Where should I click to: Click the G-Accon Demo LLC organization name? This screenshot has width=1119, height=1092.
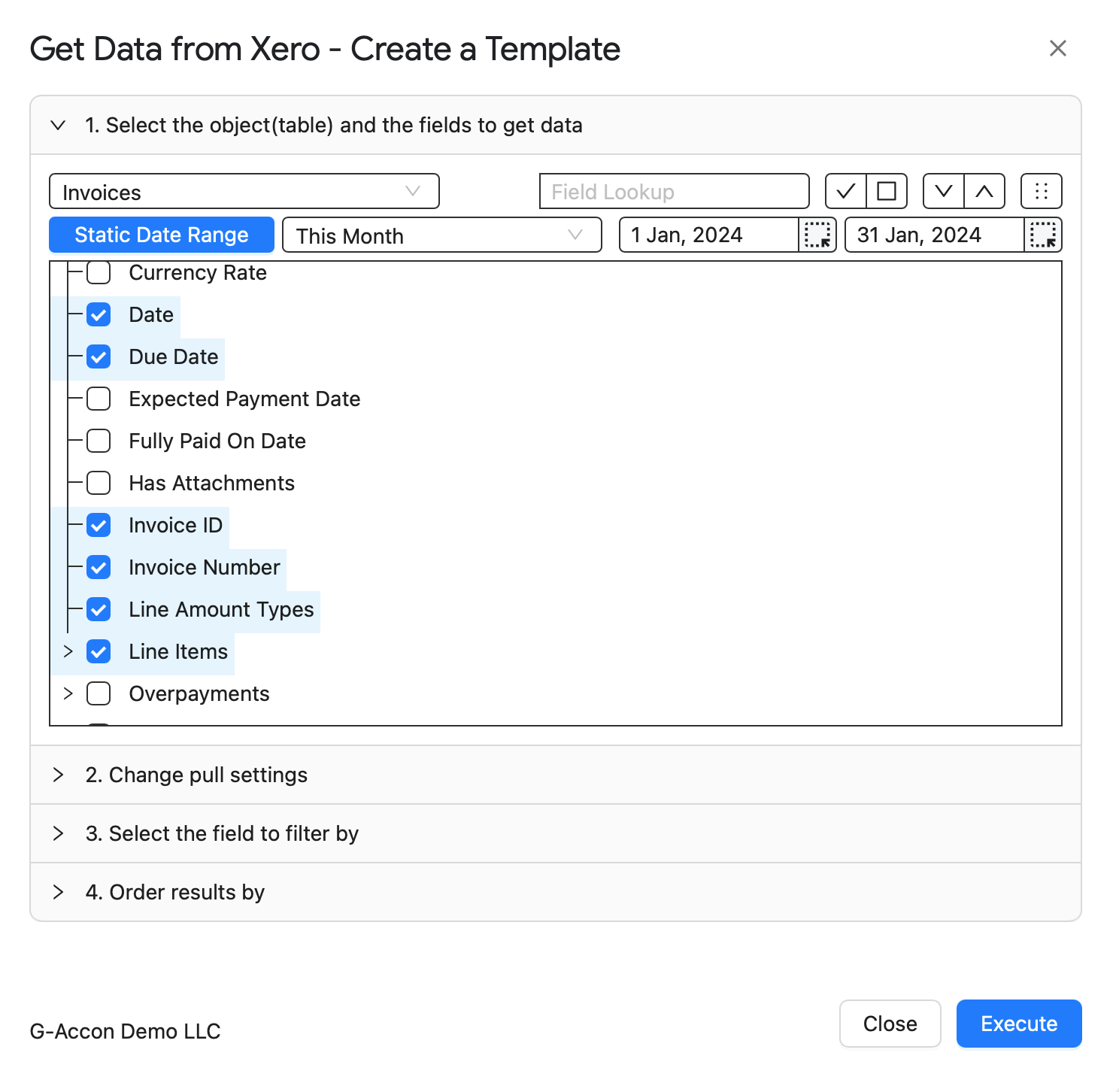[126, 1031]
